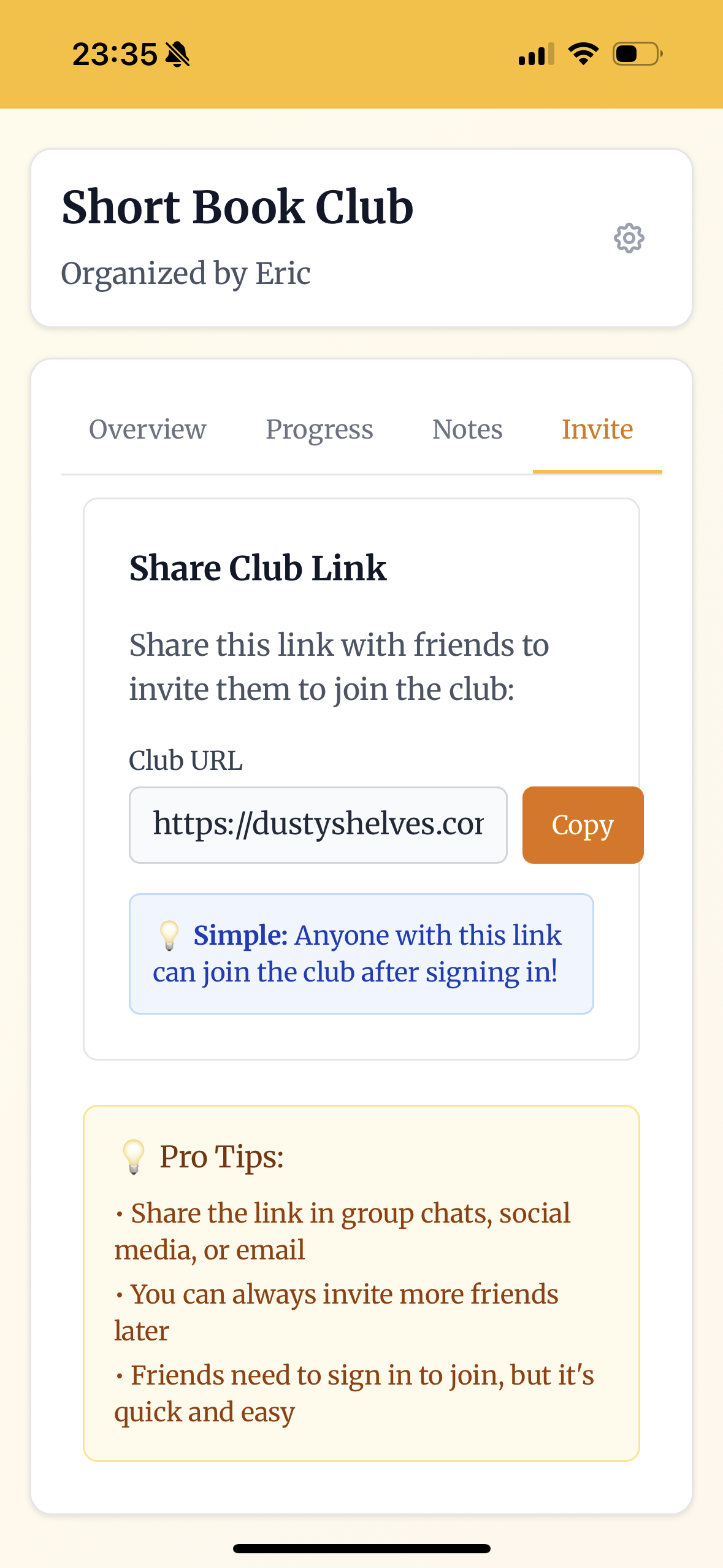Tap the Pro Tips lightbulb icon
723x1568 pixels.
click(x=133, y=1157)
